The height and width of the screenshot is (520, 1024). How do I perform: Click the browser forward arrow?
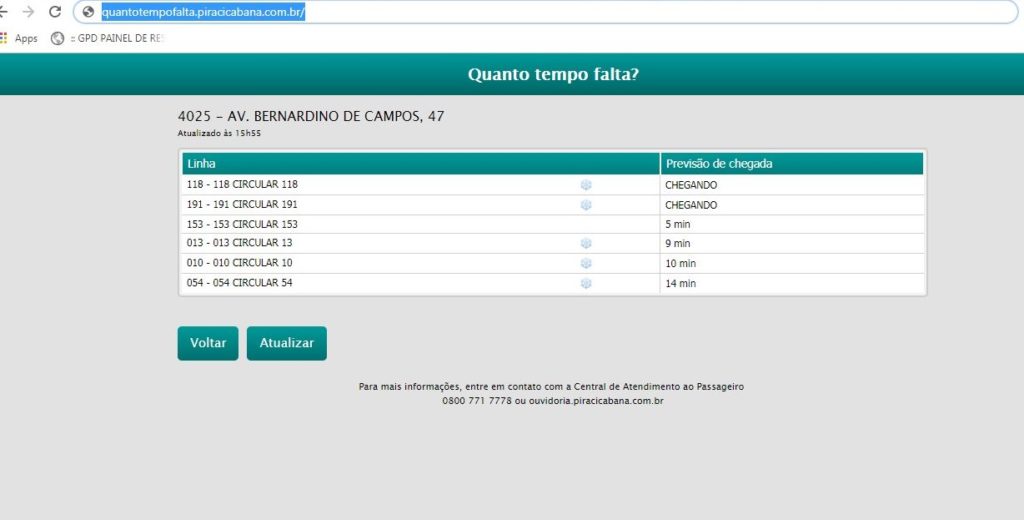coord(28,12)
